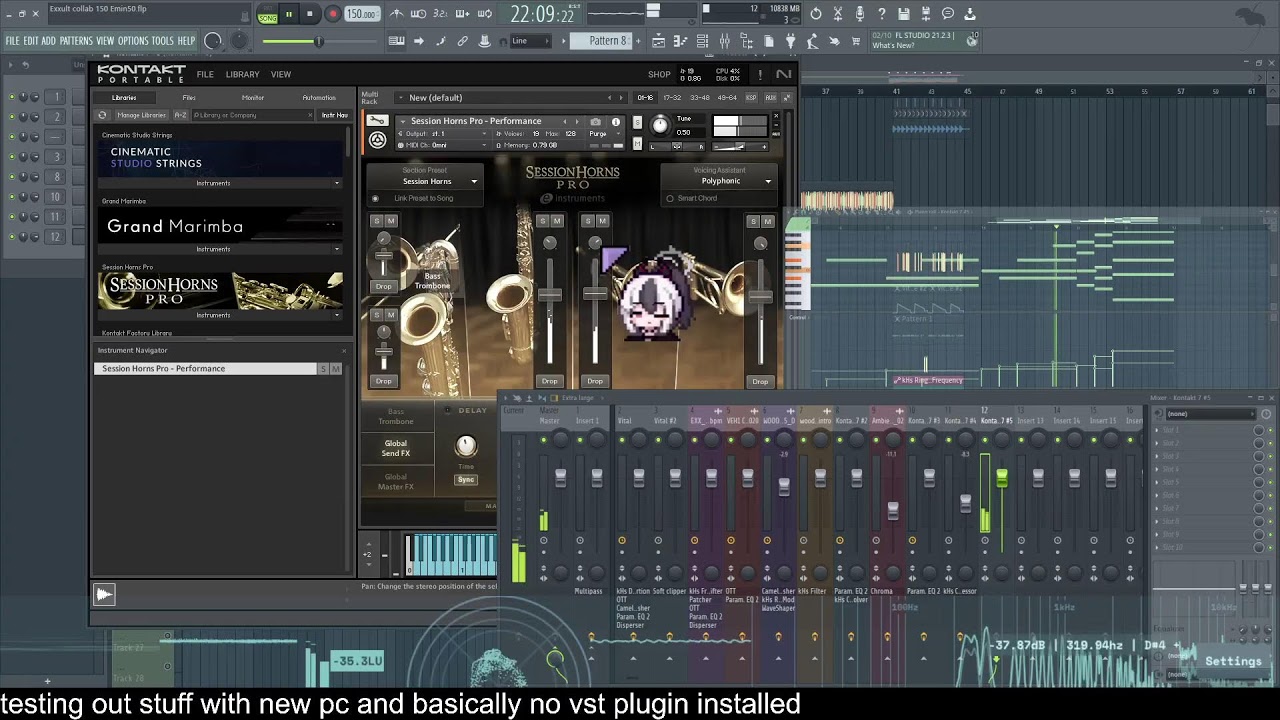
Task: Switch to Kontakt Automation tab
Action: coord(319,98)
